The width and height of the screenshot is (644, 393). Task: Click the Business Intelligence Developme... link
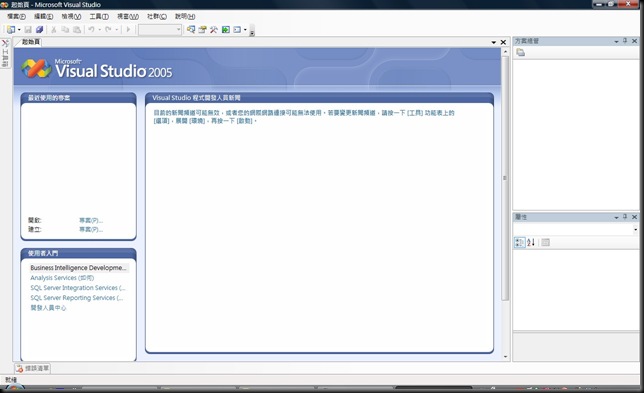point(78,268)
